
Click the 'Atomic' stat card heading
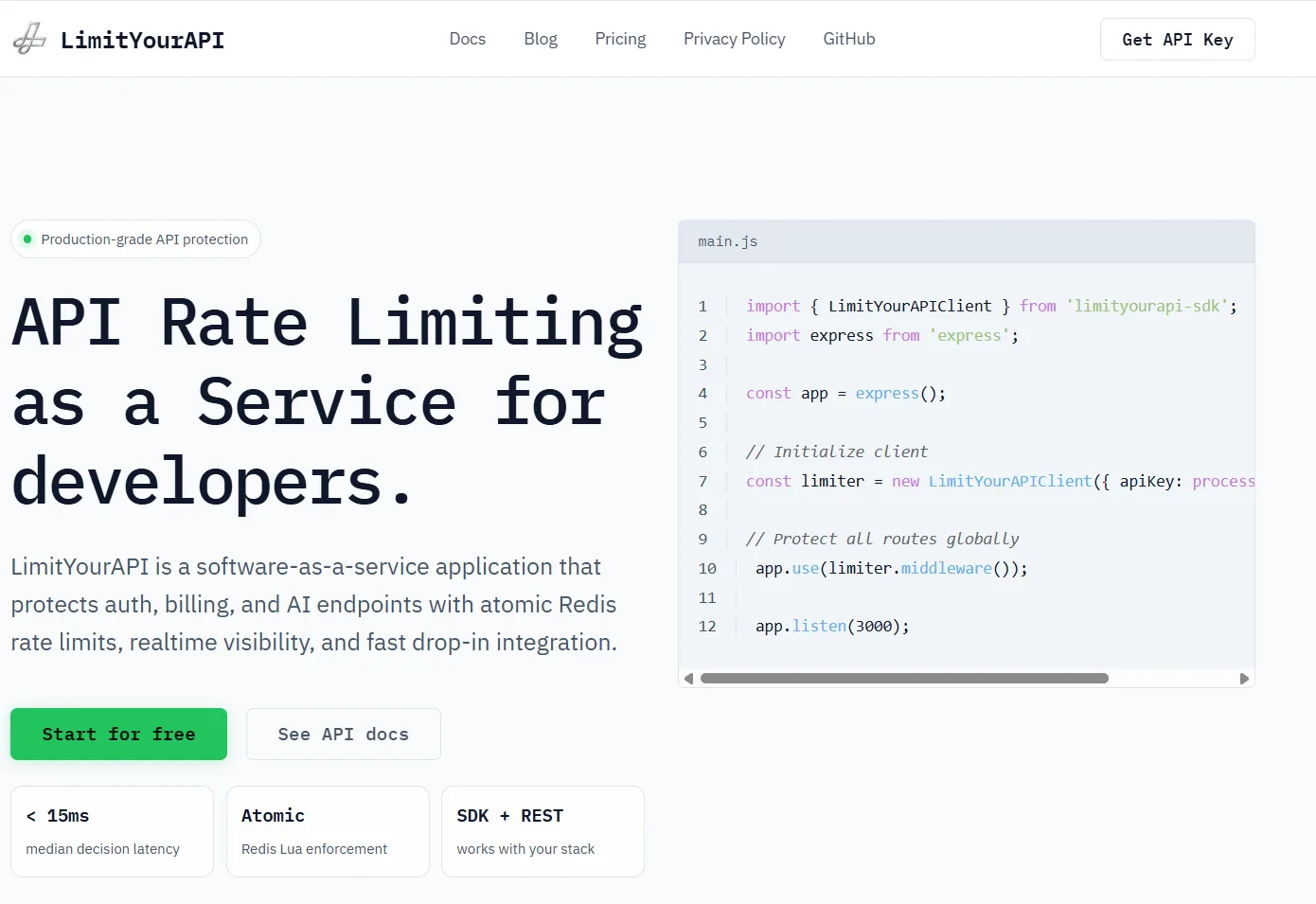point(273,815)
